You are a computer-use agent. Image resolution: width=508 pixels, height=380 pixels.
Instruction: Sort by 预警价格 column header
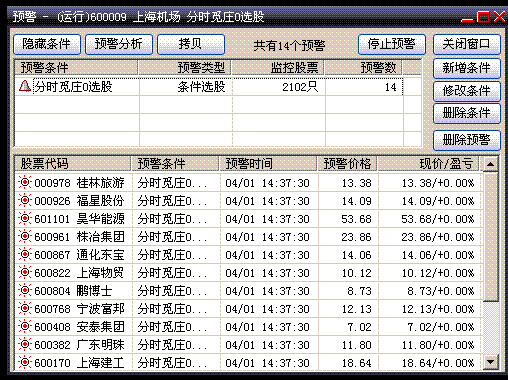pos(347,164)
